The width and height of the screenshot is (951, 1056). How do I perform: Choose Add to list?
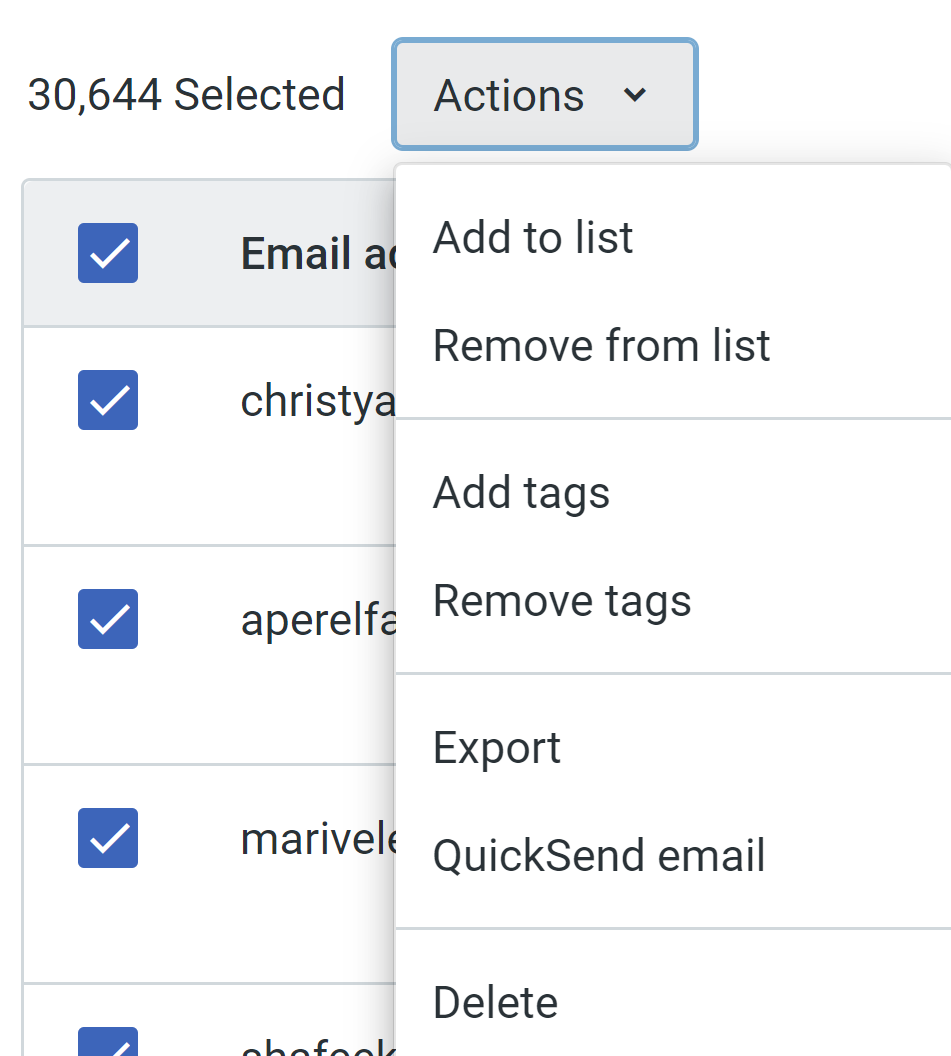(533, 238)
